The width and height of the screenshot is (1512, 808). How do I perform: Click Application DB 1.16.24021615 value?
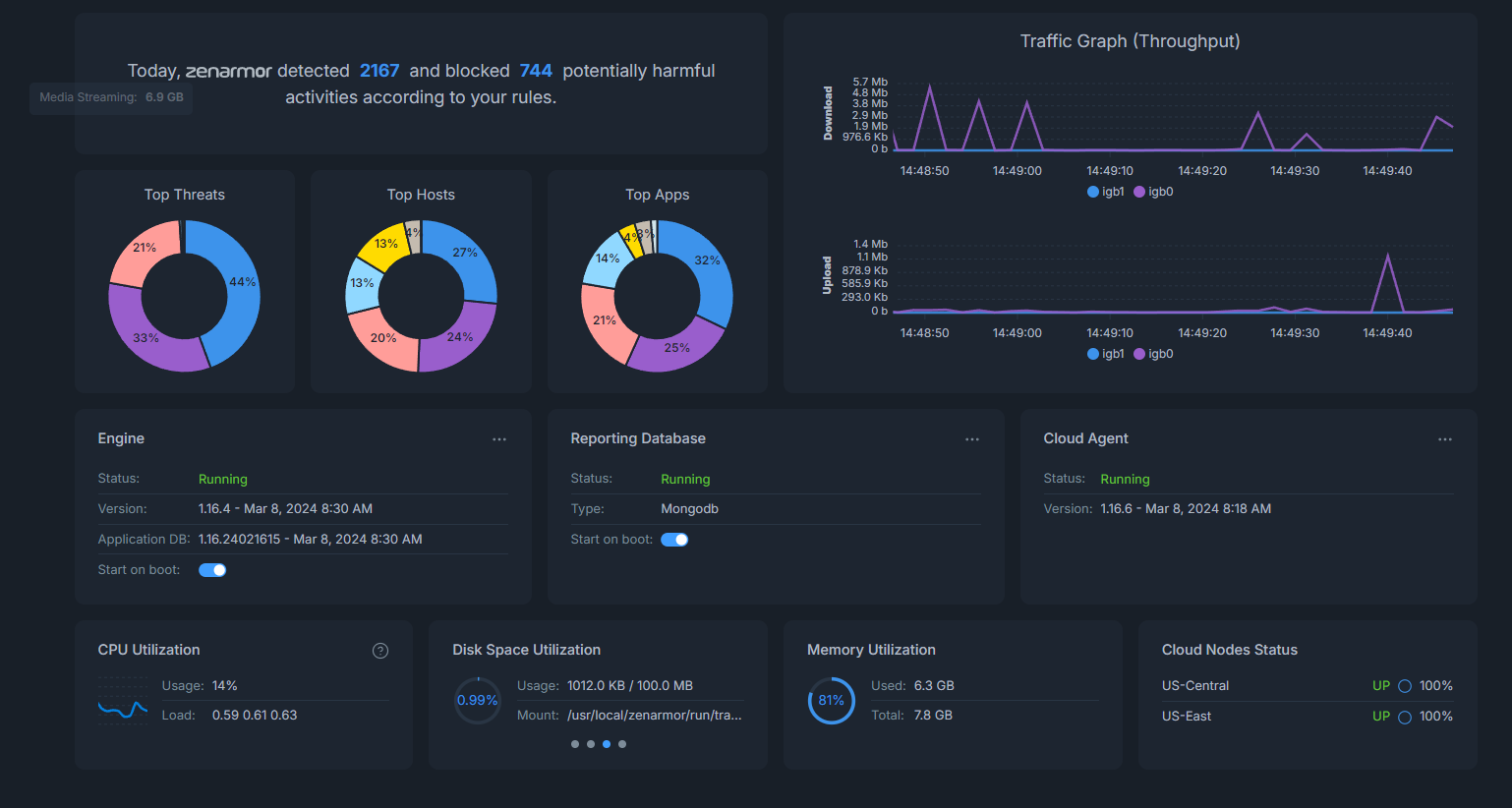coord(311,540)
